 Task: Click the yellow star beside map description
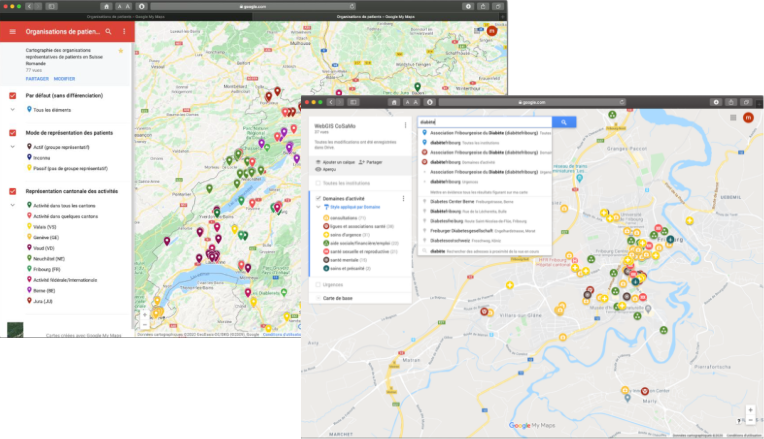coord(121,51)
